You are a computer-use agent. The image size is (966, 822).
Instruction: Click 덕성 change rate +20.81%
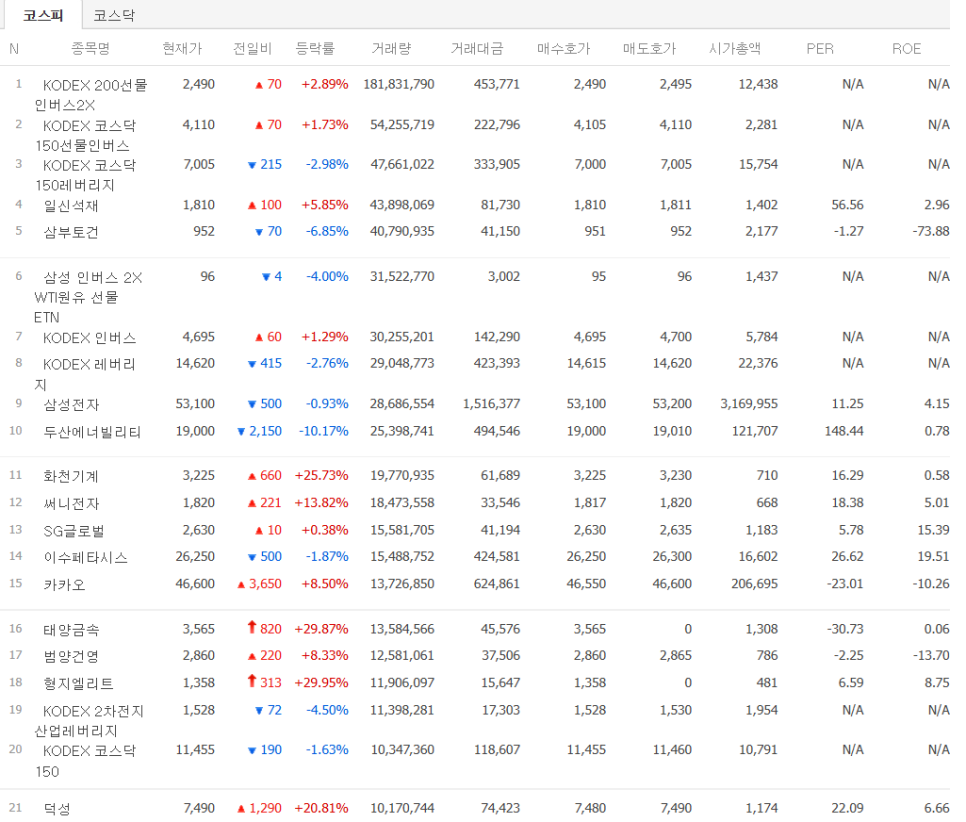322,807
